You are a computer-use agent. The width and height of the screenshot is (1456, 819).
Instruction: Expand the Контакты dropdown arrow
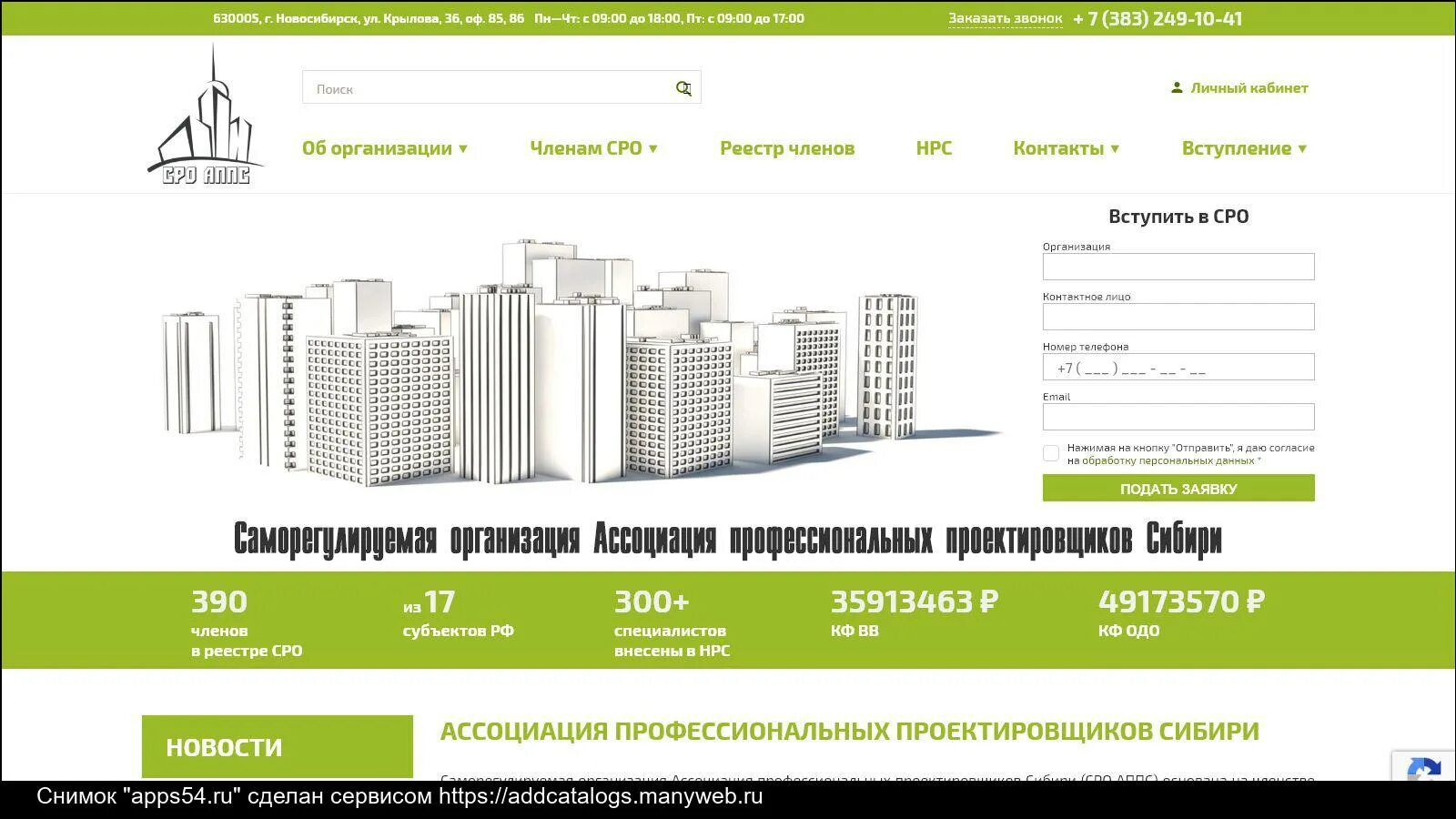coord(1115,148)
